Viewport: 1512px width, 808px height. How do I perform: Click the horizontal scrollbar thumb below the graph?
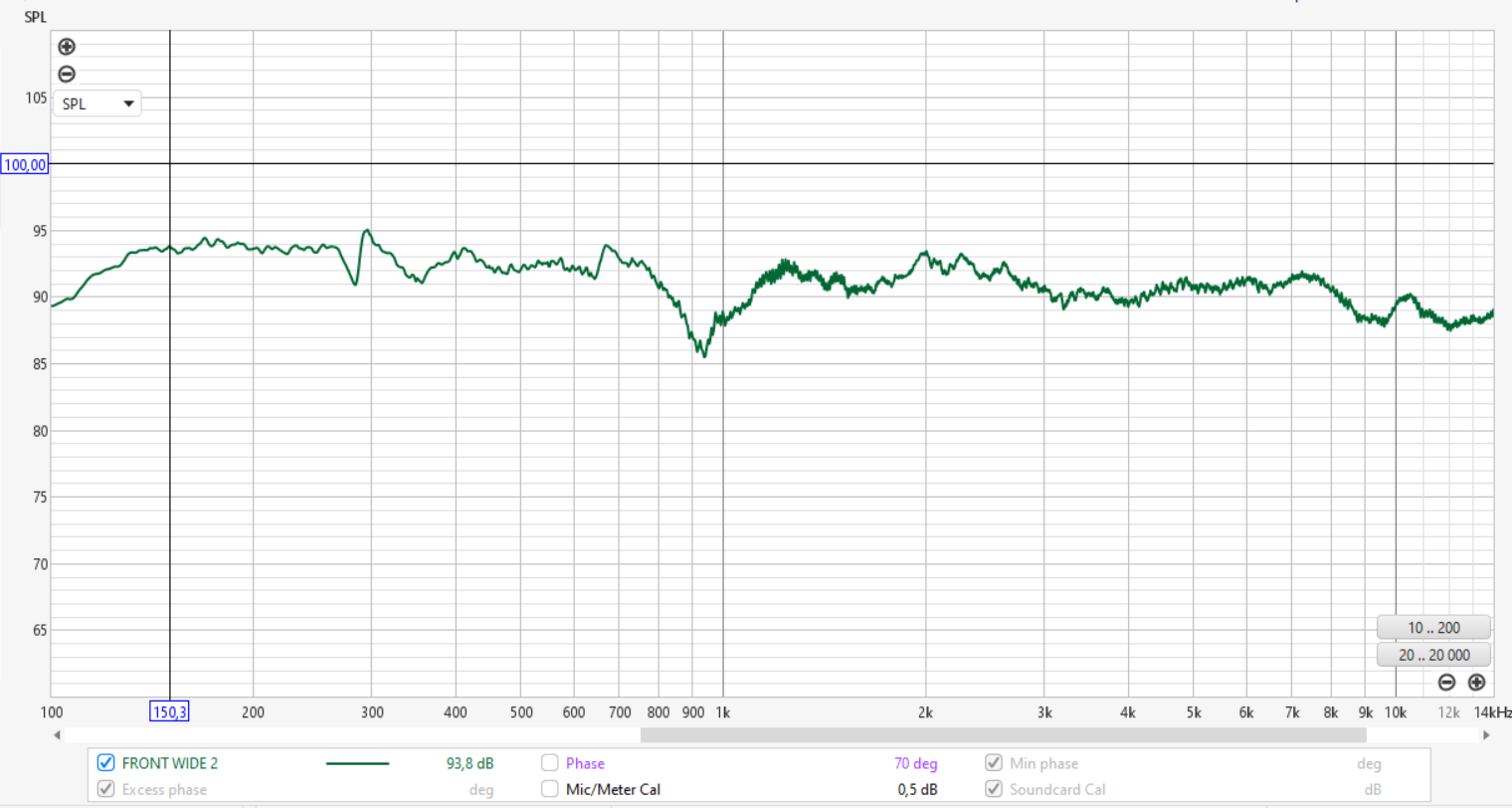pos(1003,735)
